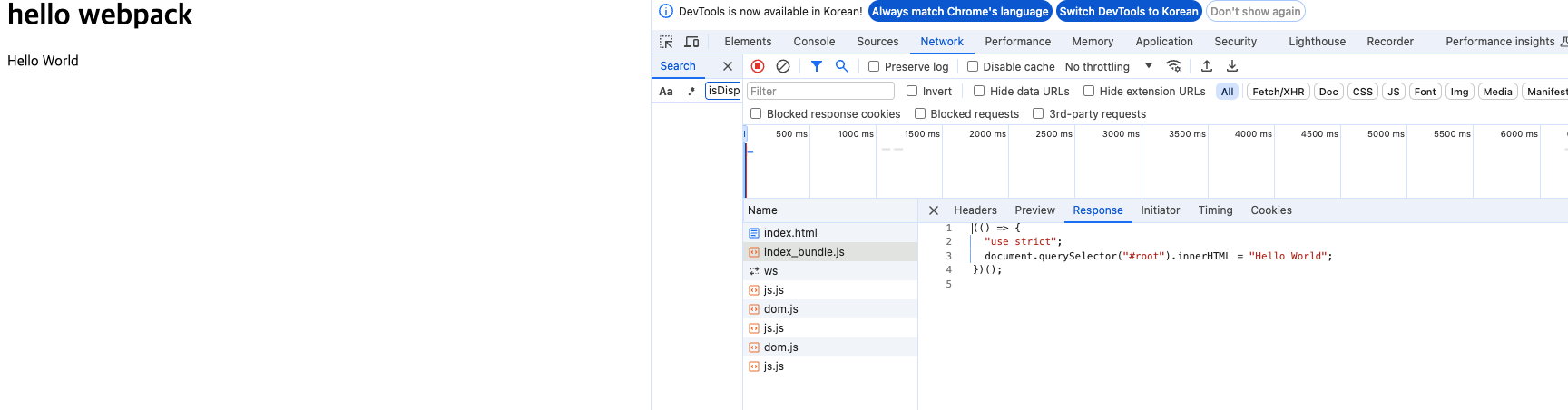Toggle match case Aa in search
This screenshot has width=1568, height=410.
[x=666, y=92]
